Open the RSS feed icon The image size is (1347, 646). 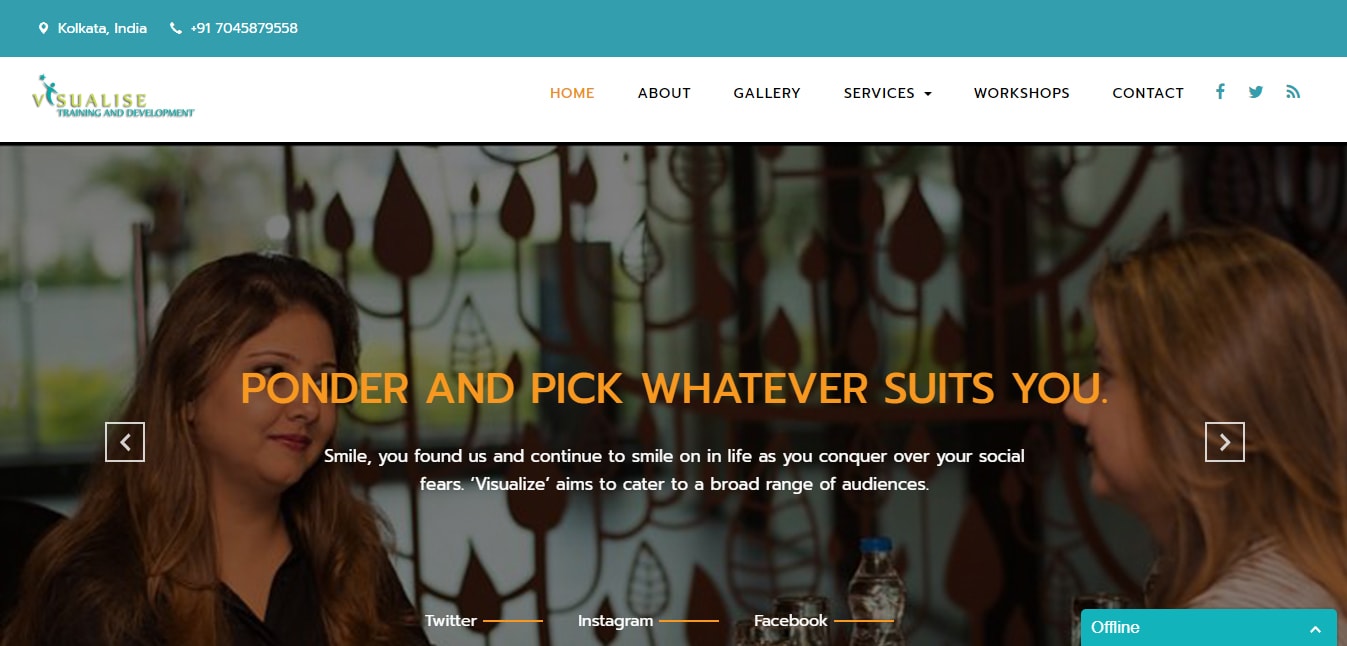(x=1293, y=92)
